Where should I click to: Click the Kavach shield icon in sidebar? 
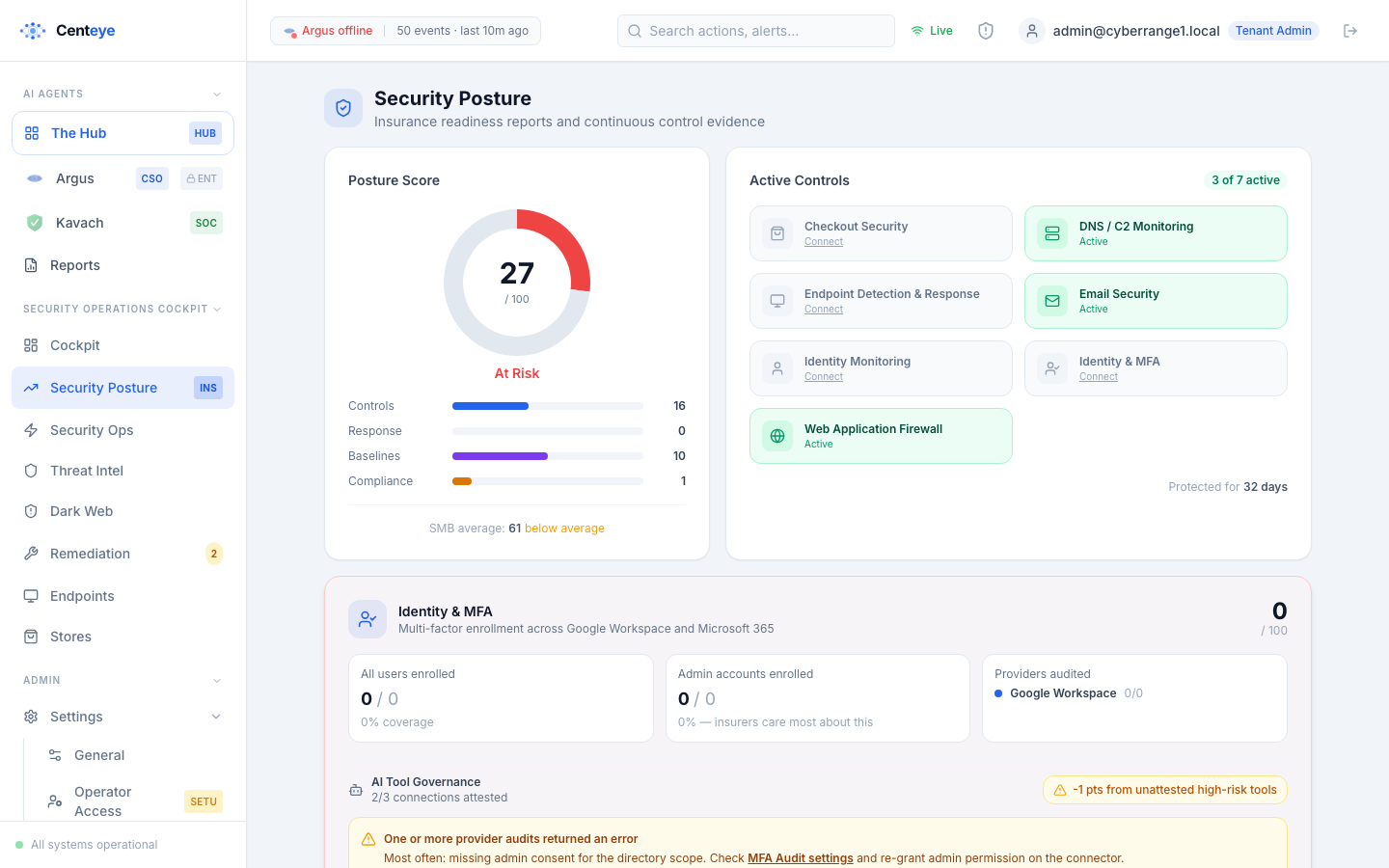tap(35, 223)
